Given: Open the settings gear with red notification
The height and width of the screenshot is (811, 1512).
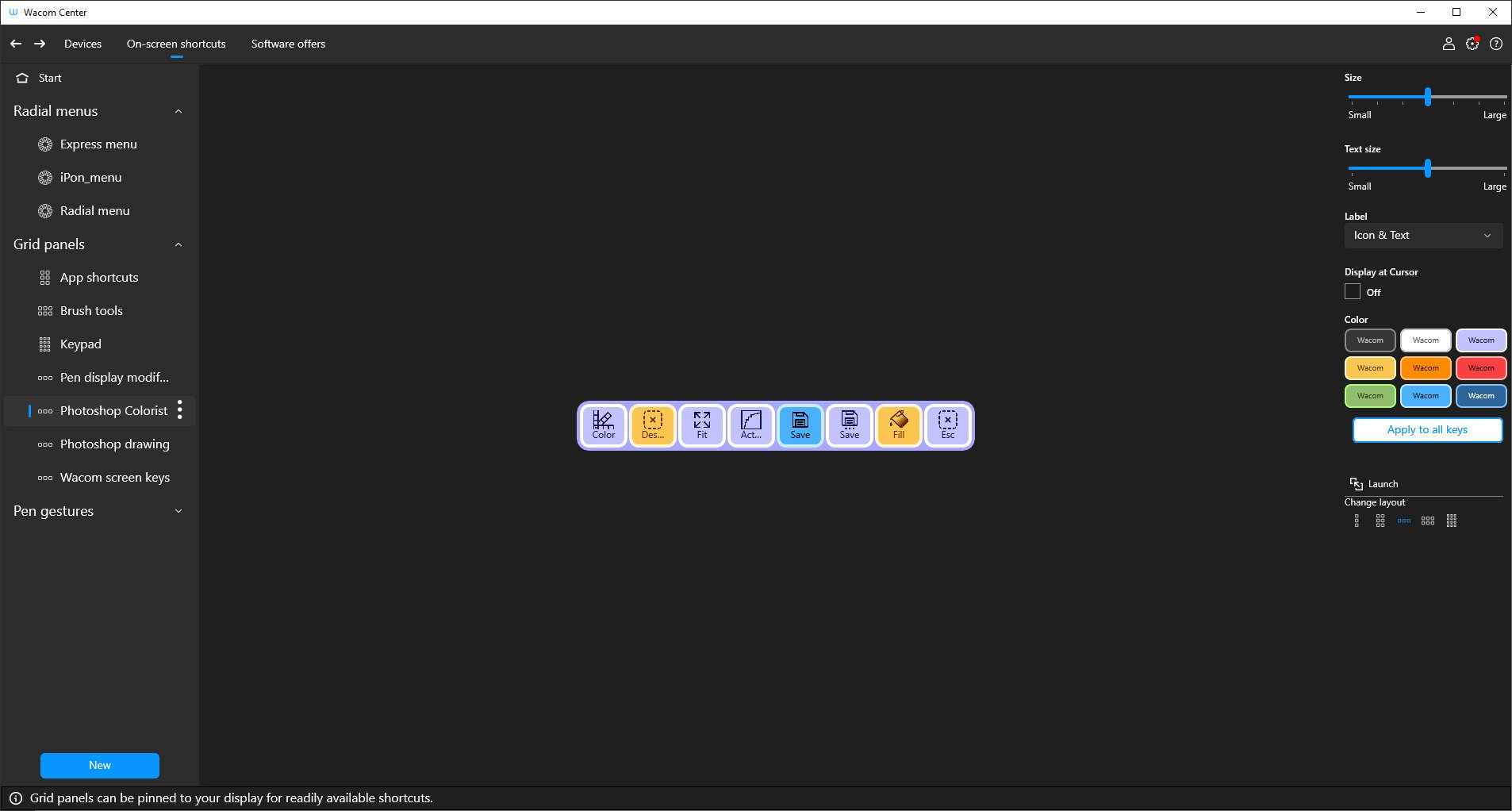Looking at the screenshot, I should [1472, 44].
